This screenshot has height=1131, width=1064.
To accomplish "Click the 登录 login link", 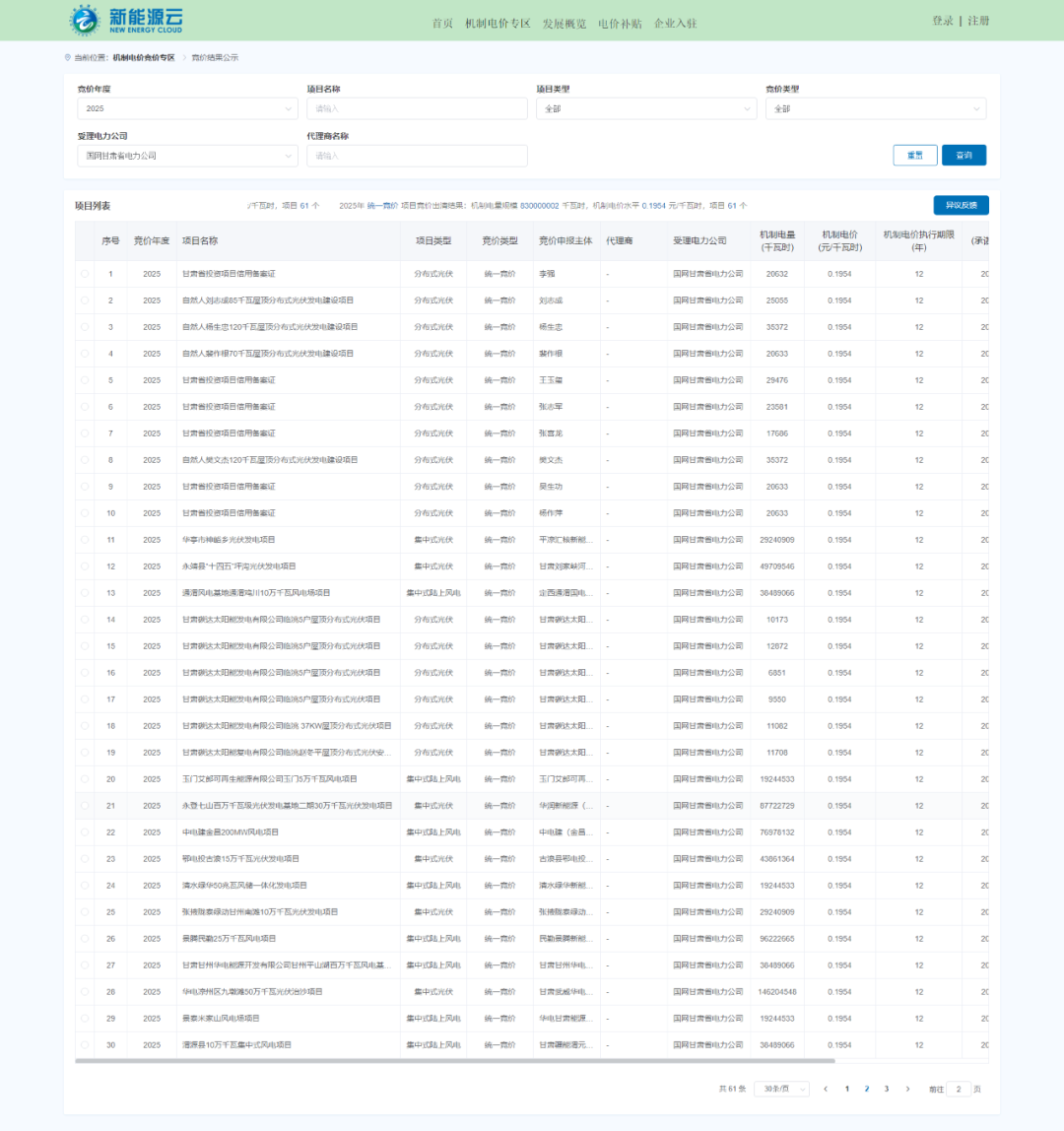I will (x=943, y=21).
